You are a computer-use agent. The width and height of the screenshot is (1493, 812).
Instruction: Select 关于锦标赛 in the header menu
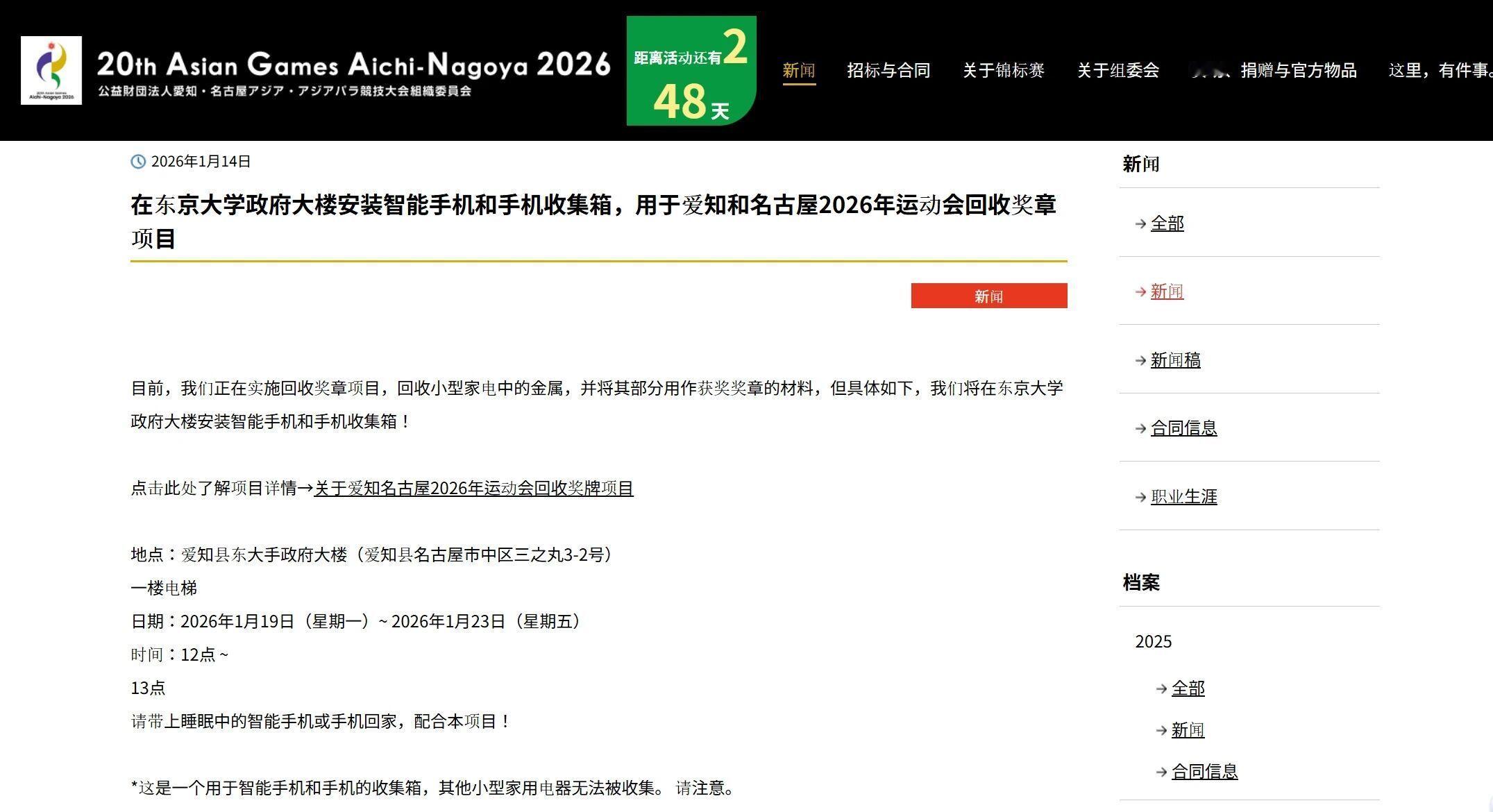click(x=1003, y=70)
